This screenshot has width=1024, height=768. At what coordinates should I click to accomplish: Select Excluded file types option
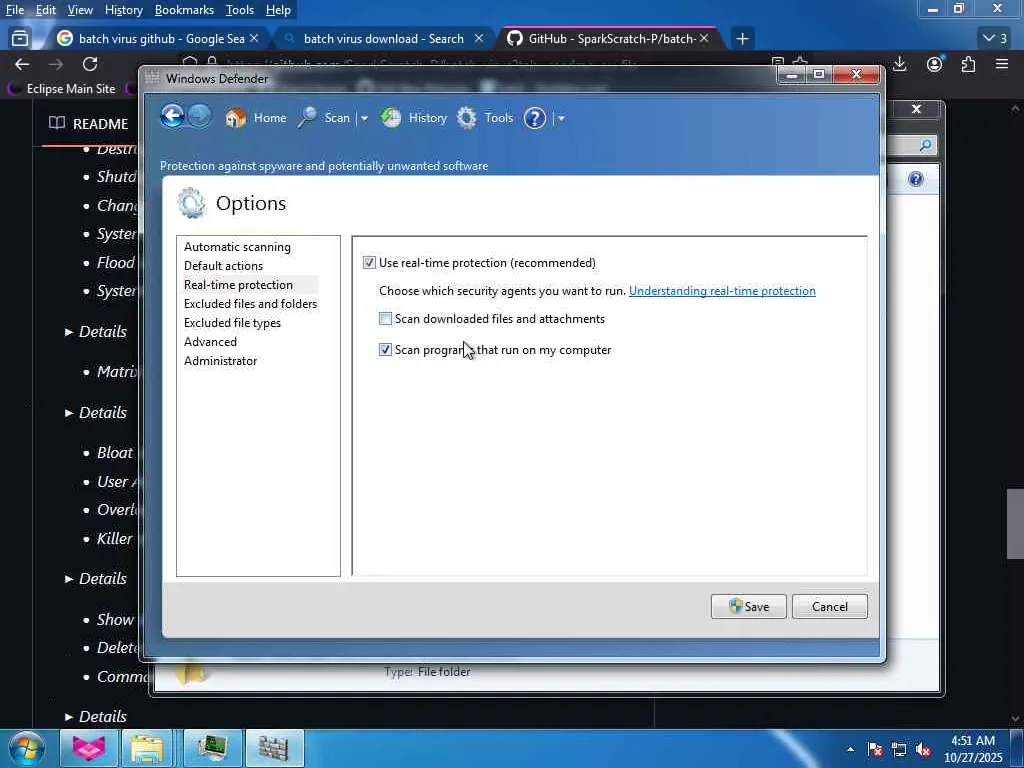pos(232,323)
